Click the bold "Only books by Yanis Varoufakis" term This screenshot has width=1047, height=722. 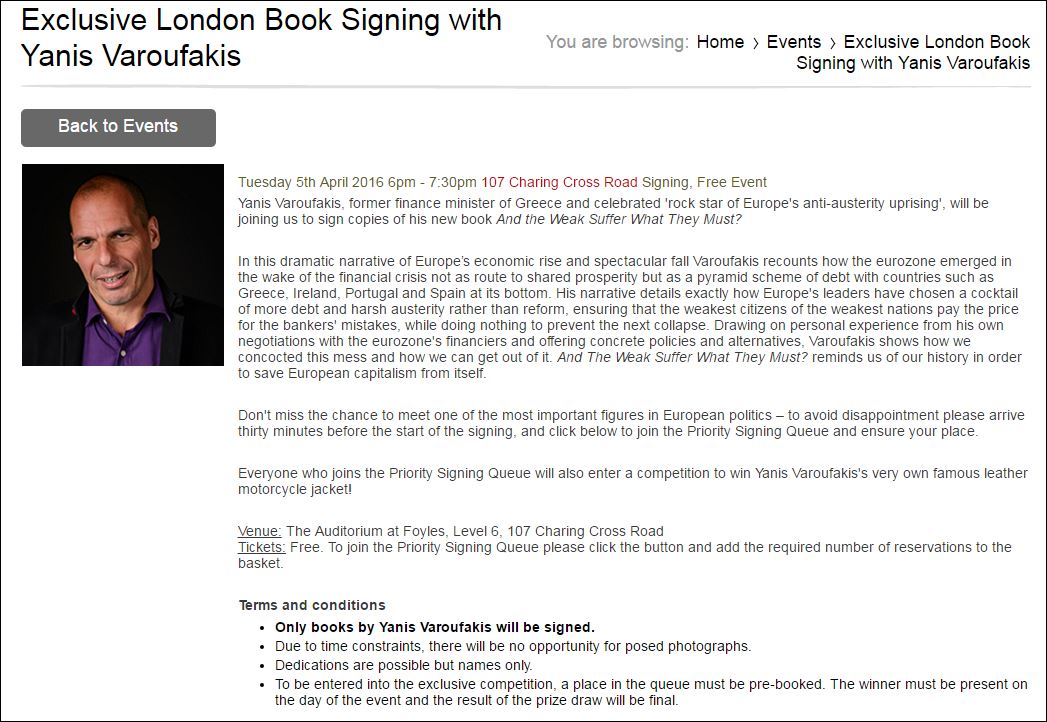tap(435, 627)
